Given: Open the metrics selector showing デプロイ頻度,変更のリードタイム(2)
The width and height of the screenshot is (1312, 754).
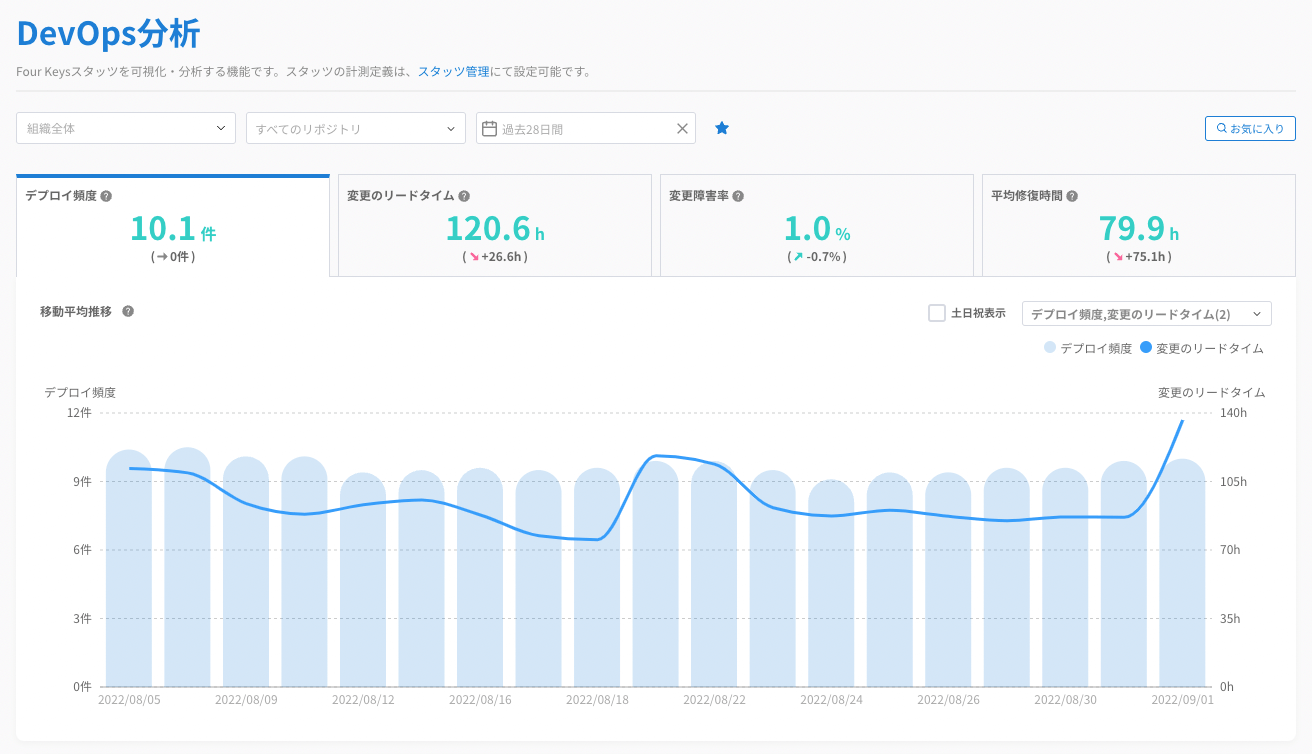Looking at the screenshot, I should point(1147,313).
